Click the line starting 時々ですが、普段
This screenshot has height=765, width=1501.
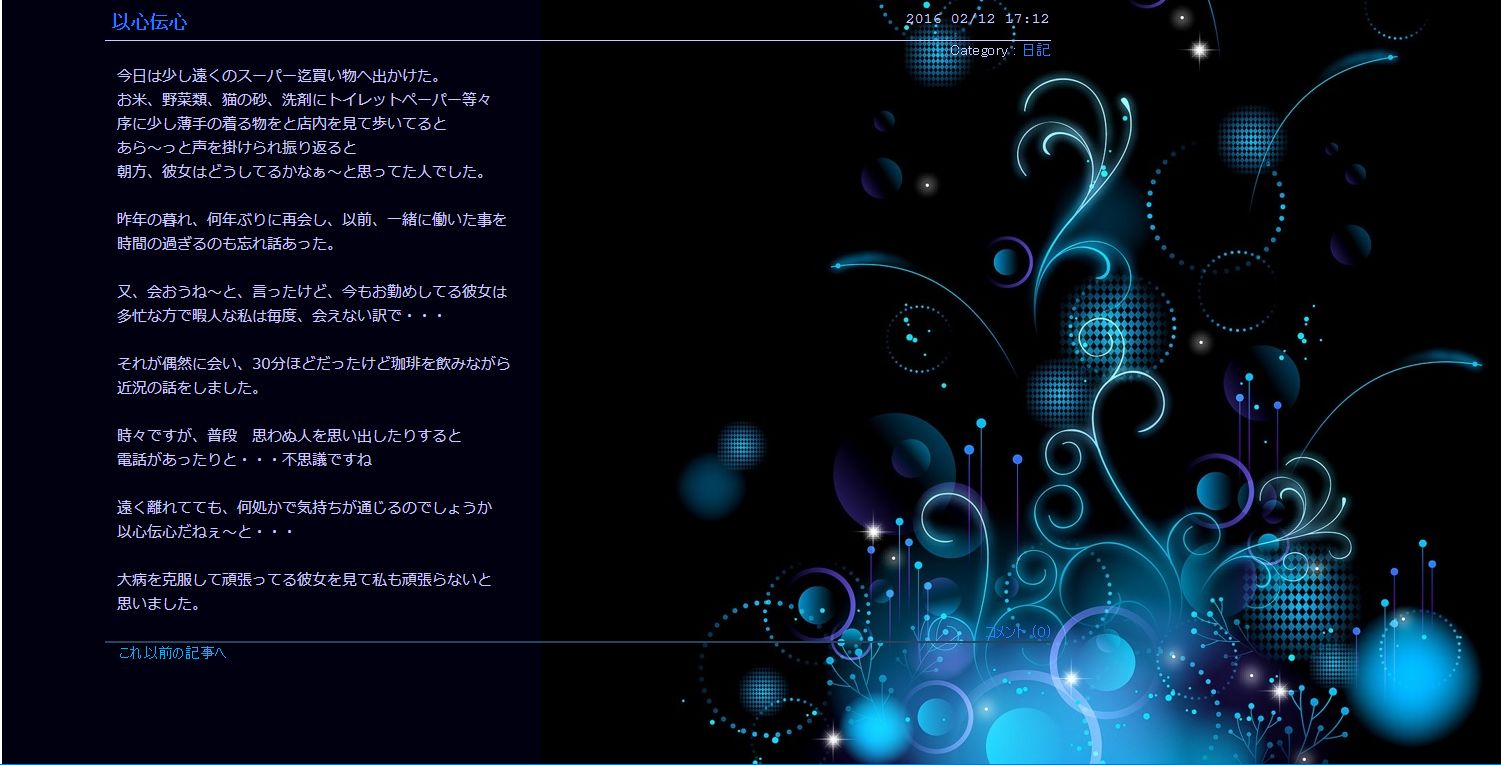[x=289, y=436]
